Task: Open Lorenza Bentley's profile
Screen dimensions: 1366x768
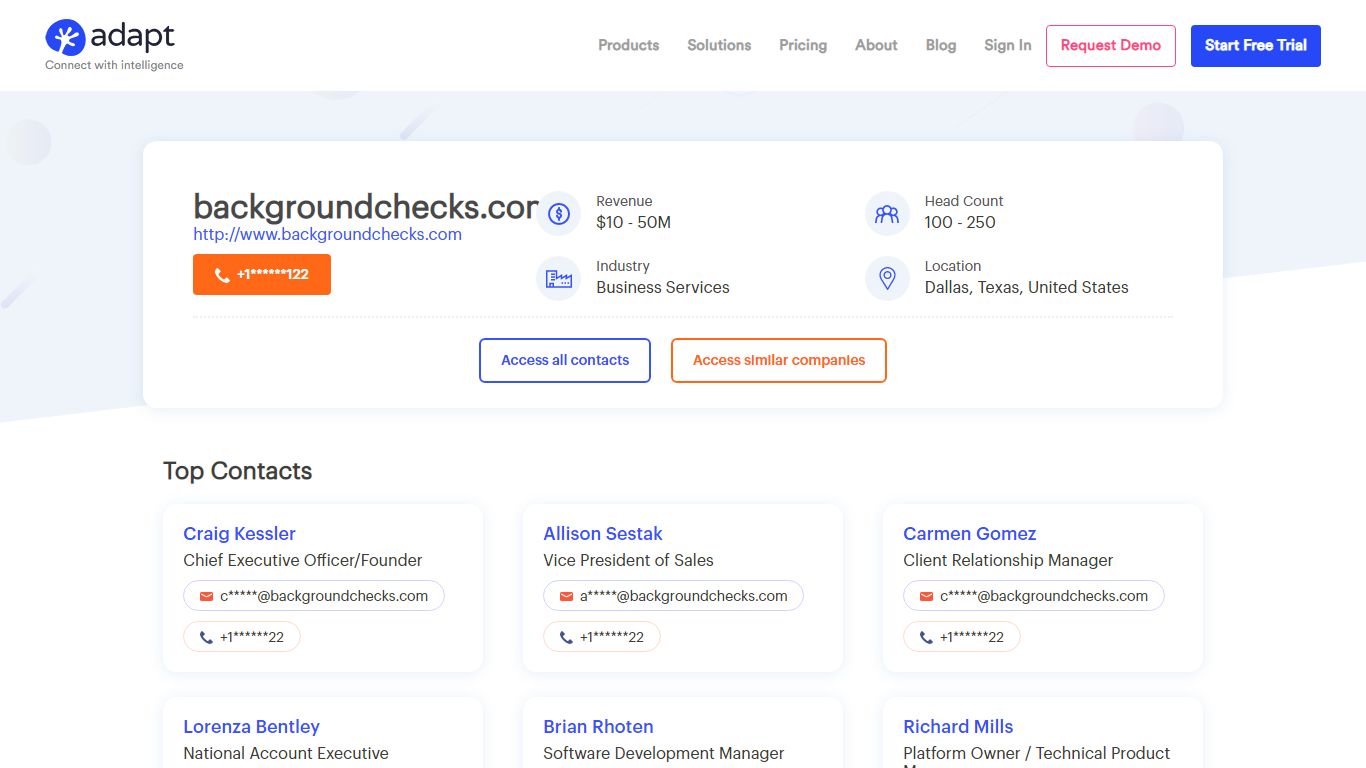Action: click(x=251, y=727)
